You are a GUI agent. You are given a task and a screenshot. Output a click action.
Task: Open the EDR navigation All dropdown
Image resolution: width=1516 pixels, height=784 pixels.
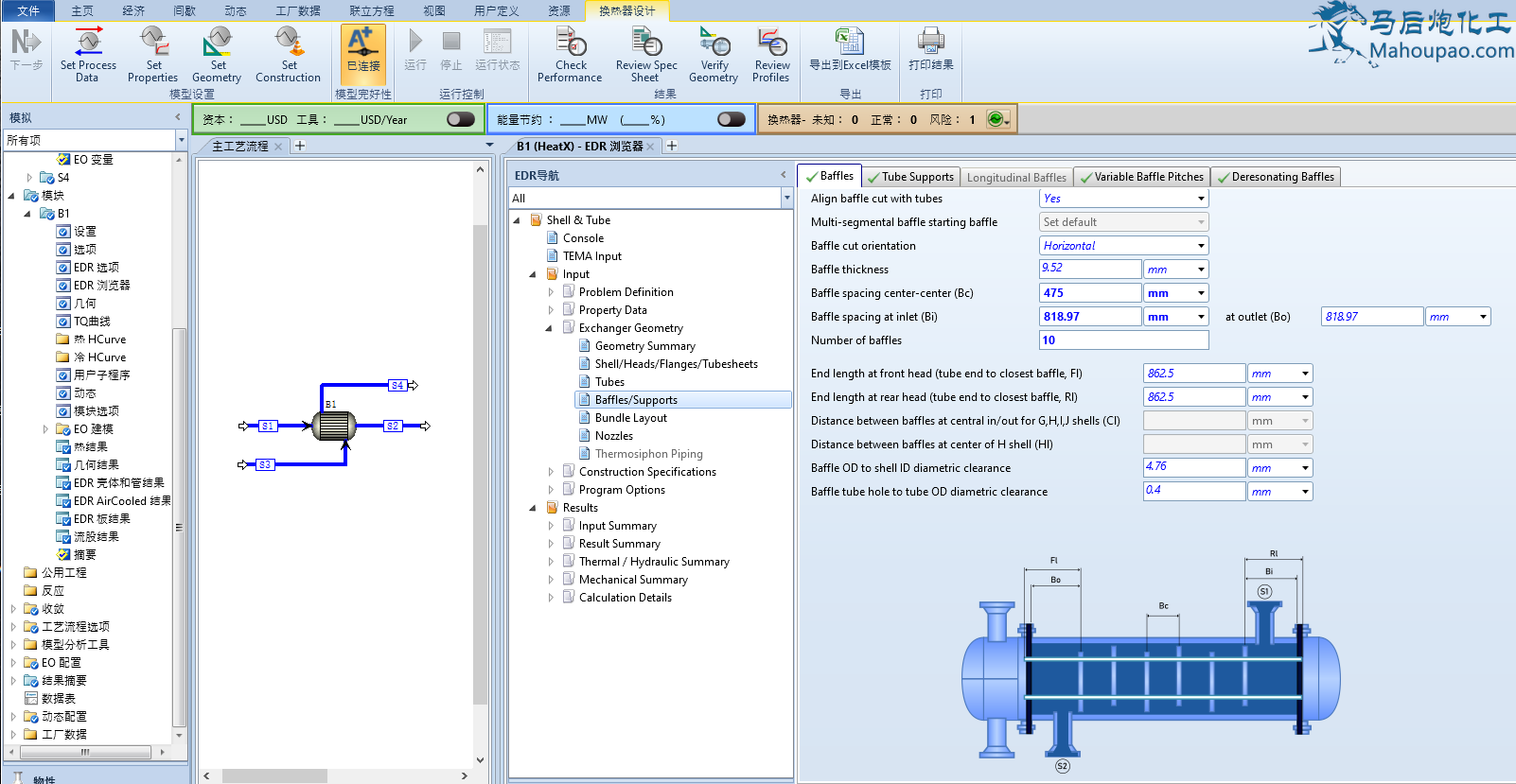click(786, 198)
